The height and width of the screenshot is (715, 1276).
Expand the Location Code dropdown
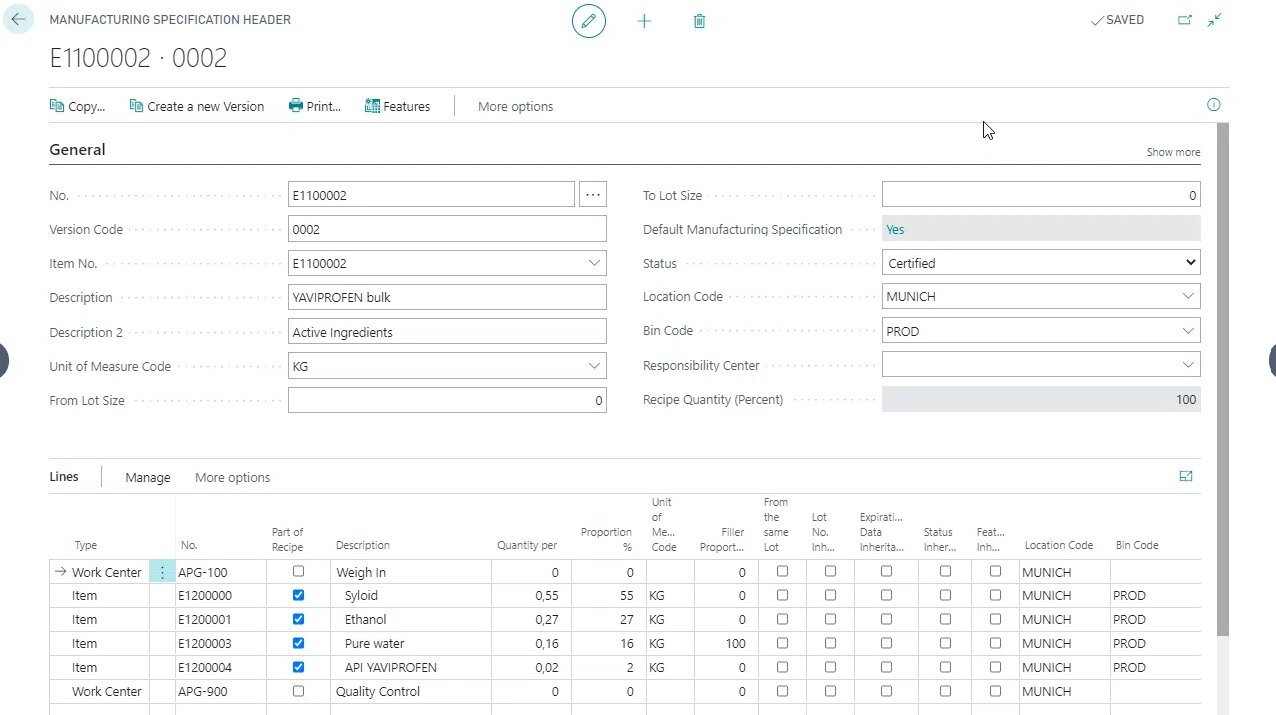(x=1188, y=297)
